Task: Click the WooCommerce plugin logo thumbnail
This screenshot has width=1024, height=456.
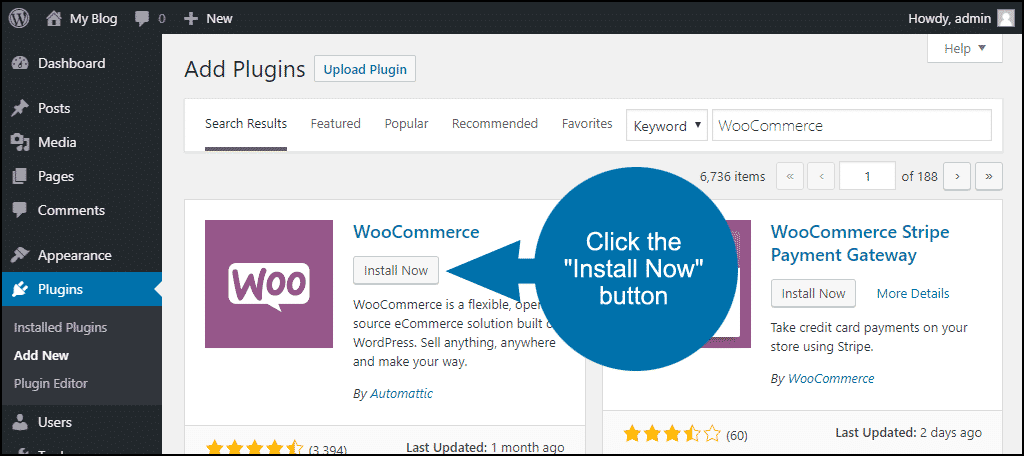Action: point(269,284)
